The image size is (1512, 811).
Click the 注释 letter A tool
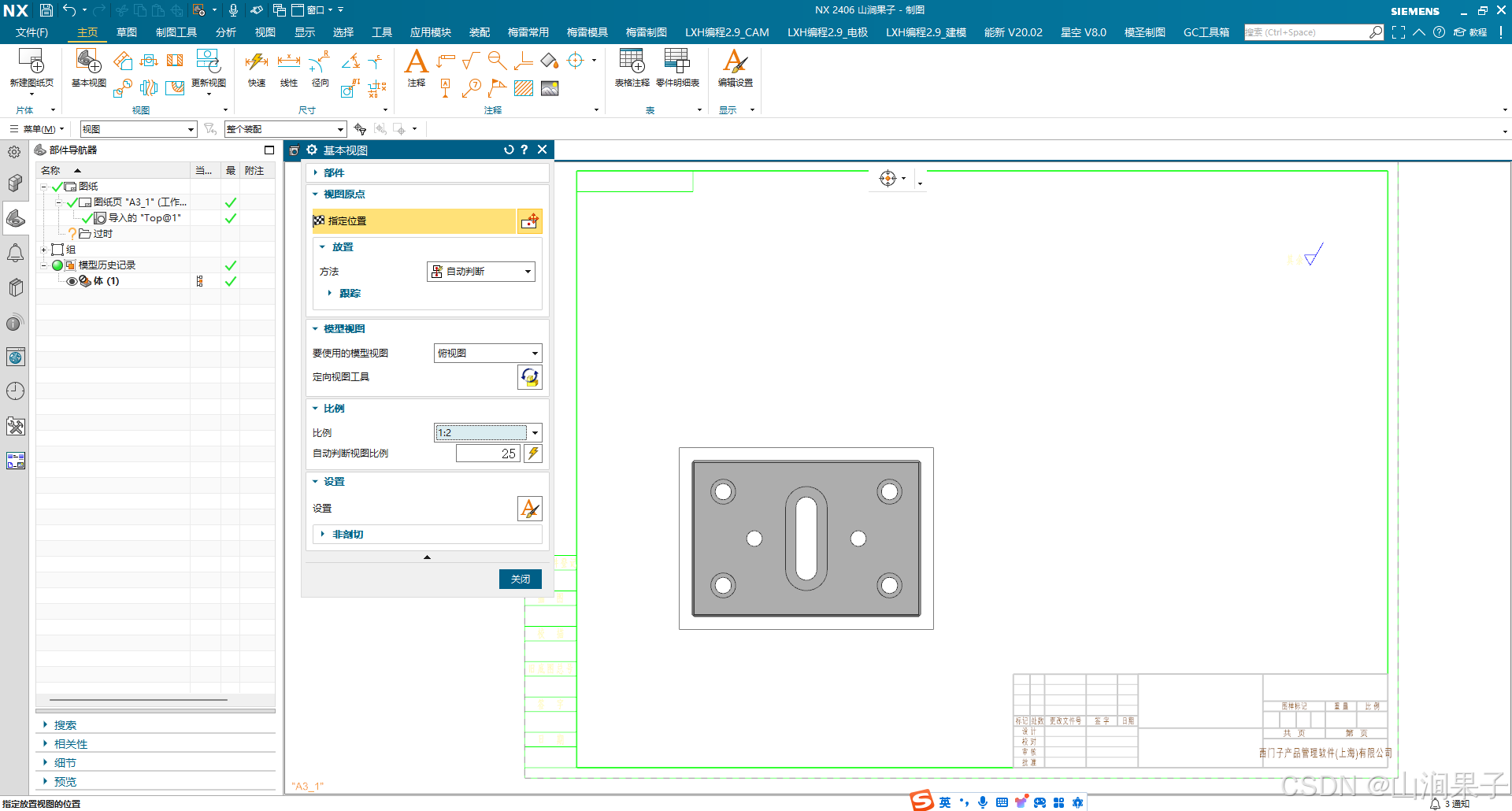click(x=416, y=61)
